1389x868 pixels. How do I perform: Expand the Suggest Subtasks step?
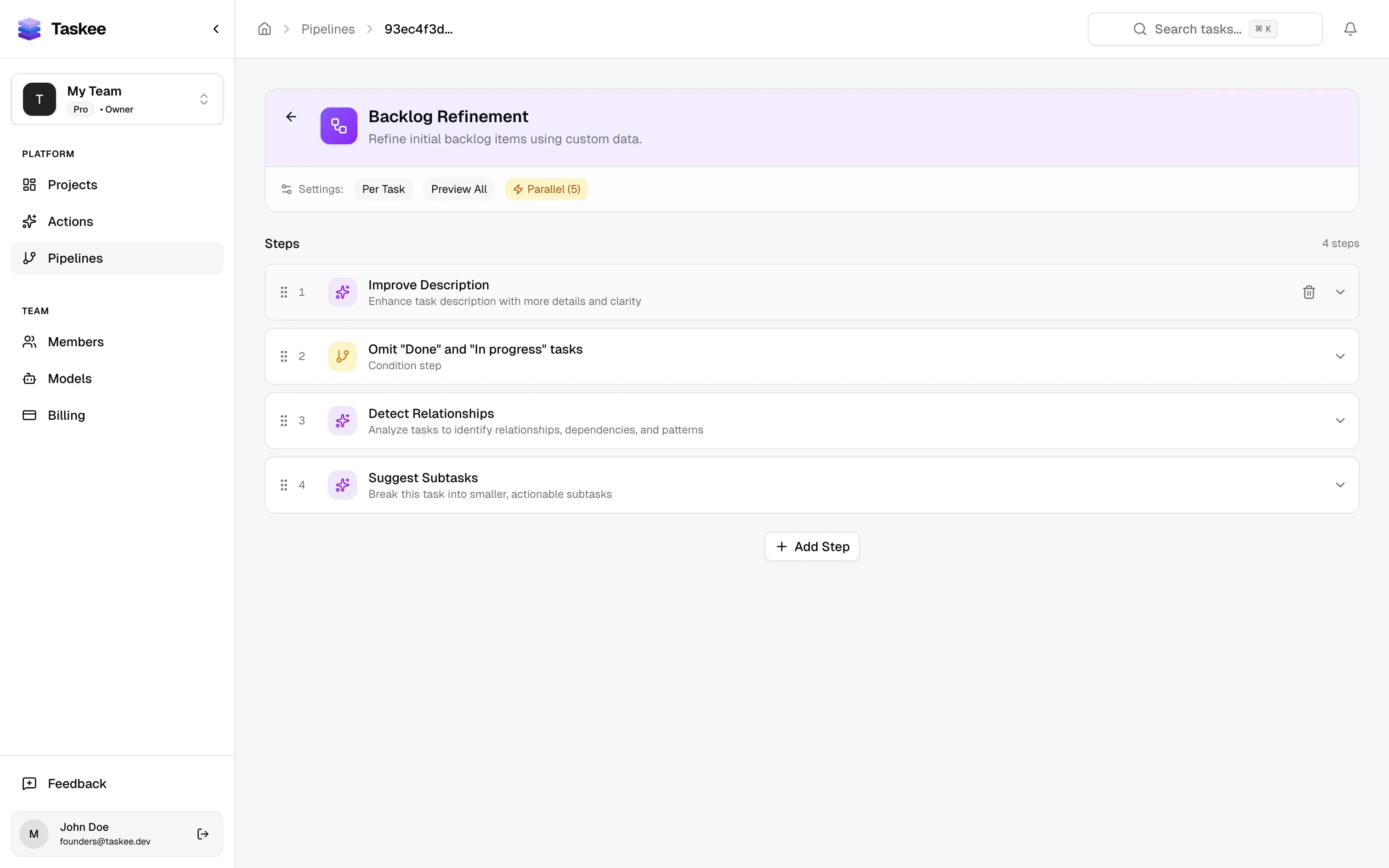click(x=1340, y=485)
